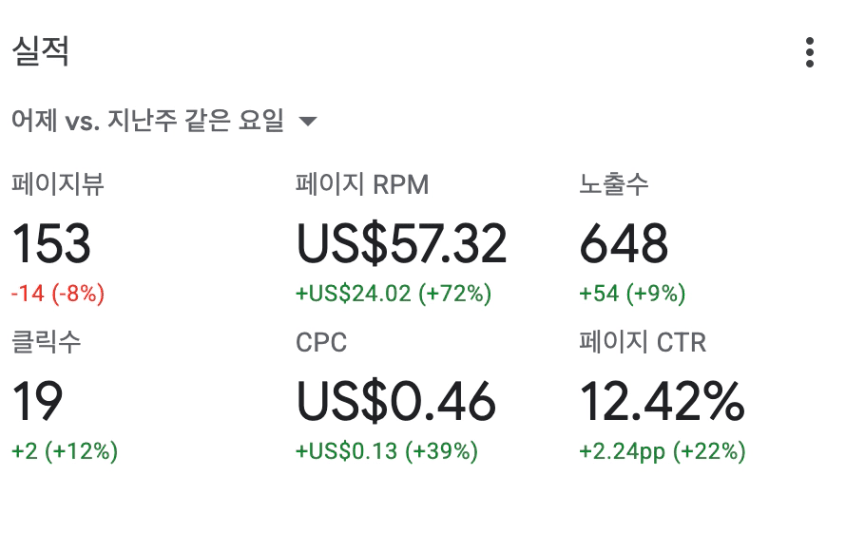The image size is (846, 534).
Task: Click the 어제 vs. 지난주 같은 요일 selector
Action: (165, 120)
